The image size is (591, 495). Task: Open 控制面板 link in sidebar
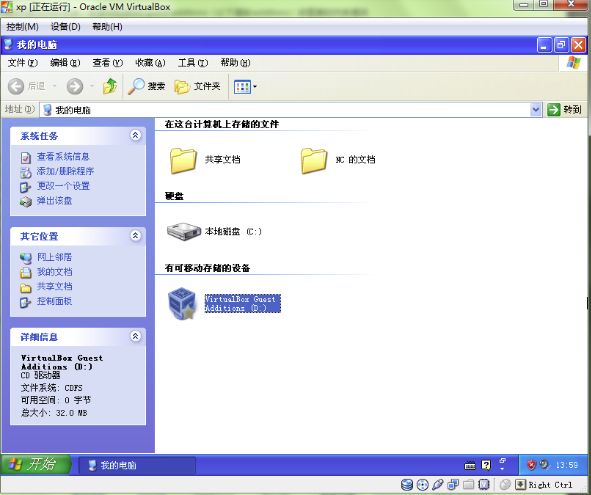pyautogui.click(x=54, y=301)
